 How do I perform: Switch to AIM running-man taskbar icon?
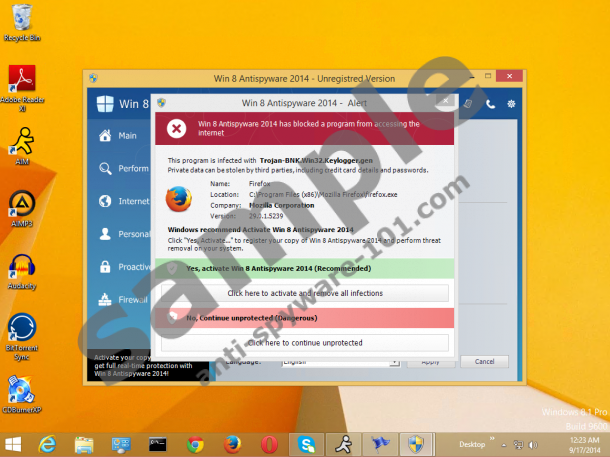[343, 444]
